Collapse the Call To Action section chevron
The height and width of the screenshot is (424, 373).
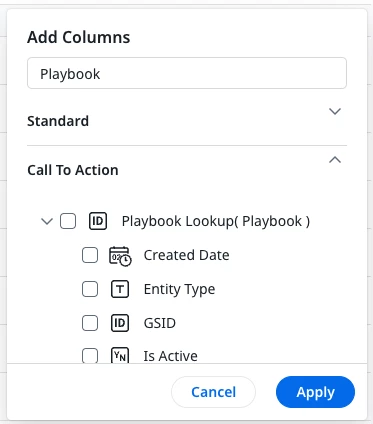(335, 160)
